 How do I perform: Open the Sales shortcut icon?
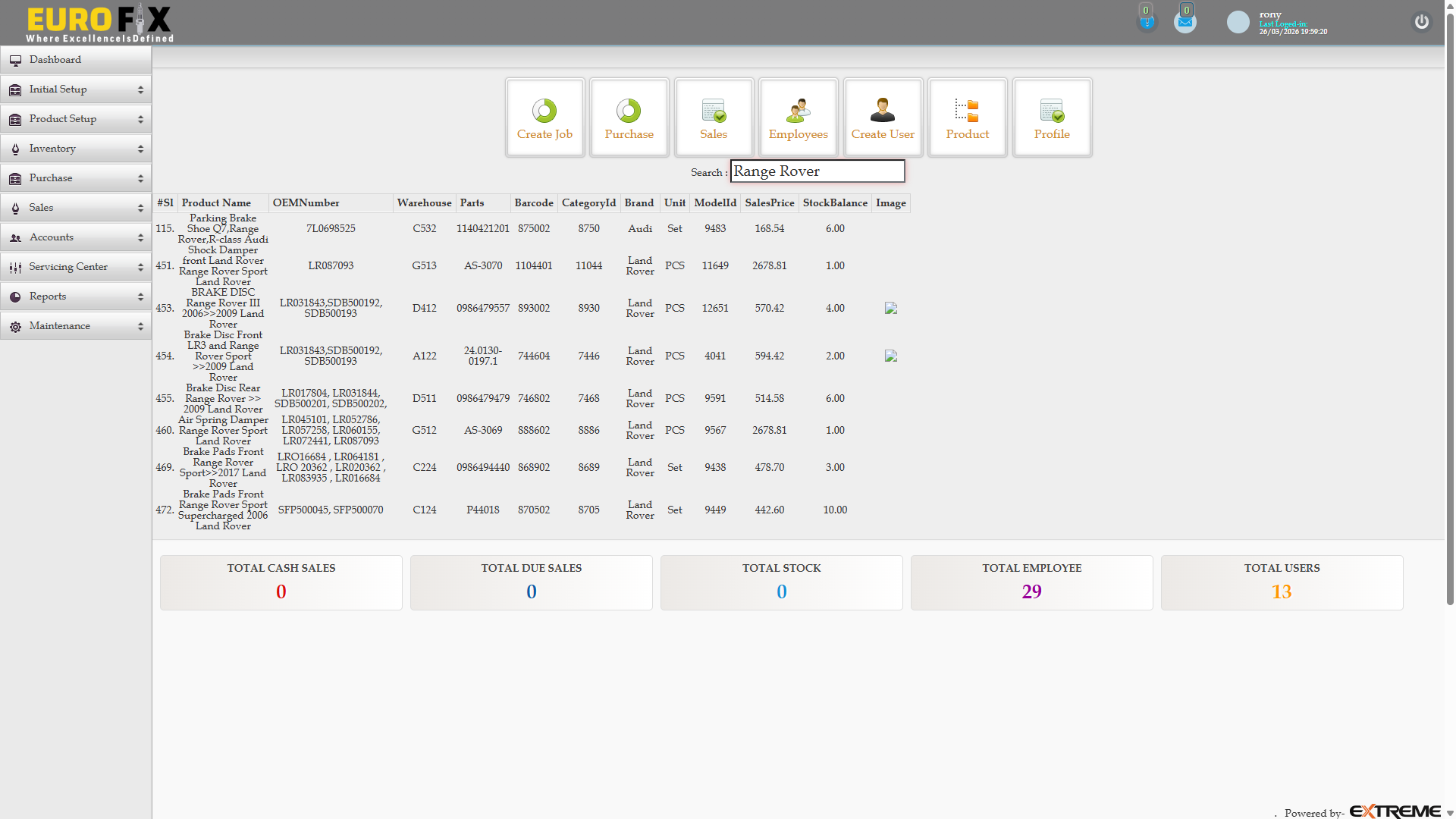point(713,117)
